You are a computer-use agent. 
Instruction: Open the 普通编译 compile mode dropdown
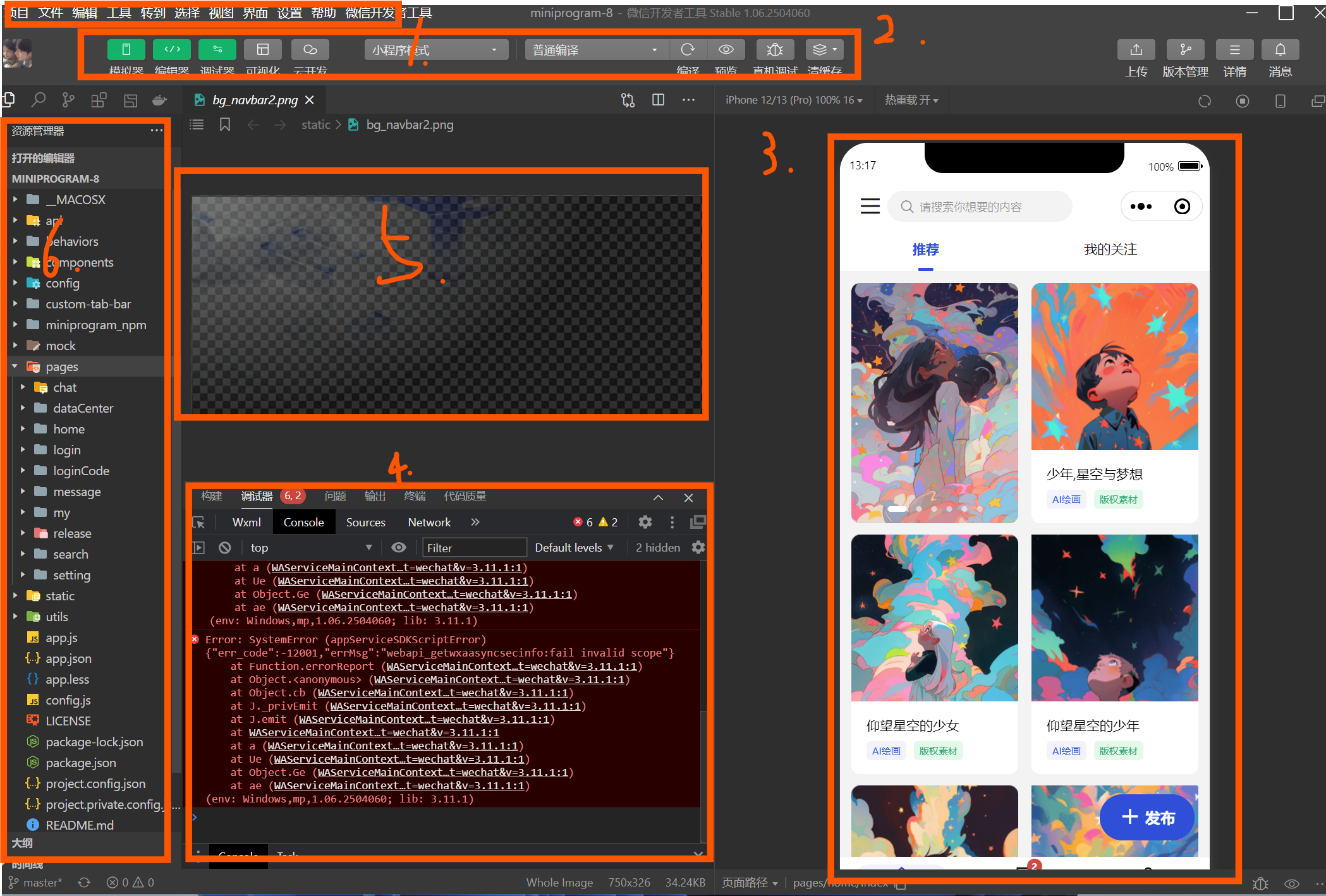pyautogui.click(x=595, y=50)
